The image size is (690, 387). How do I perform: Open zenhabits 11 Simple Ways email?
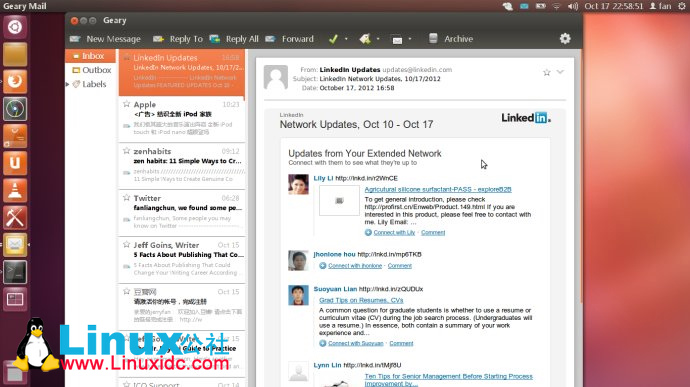click(182, 166)
